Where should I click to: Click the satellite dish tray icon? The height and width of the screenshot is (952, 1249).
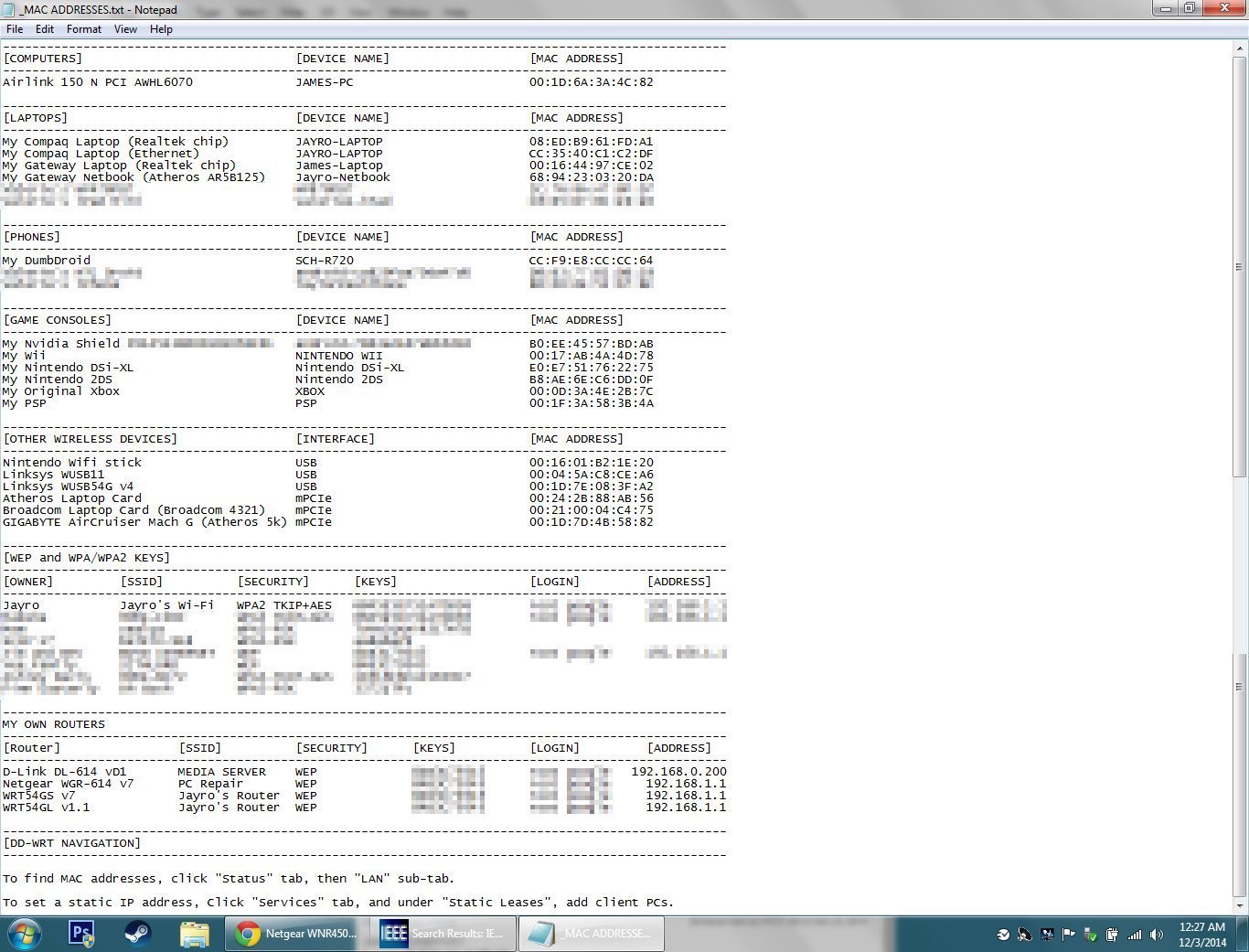tap(1025, 935)
